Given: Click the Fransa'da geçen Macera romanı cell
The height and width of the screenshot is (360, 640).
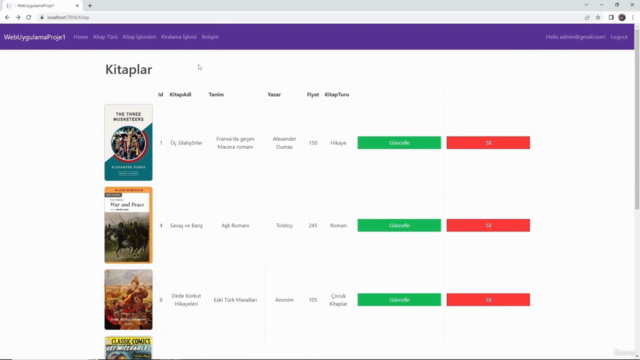Looking at the screenshot, I should coord(235,143).
